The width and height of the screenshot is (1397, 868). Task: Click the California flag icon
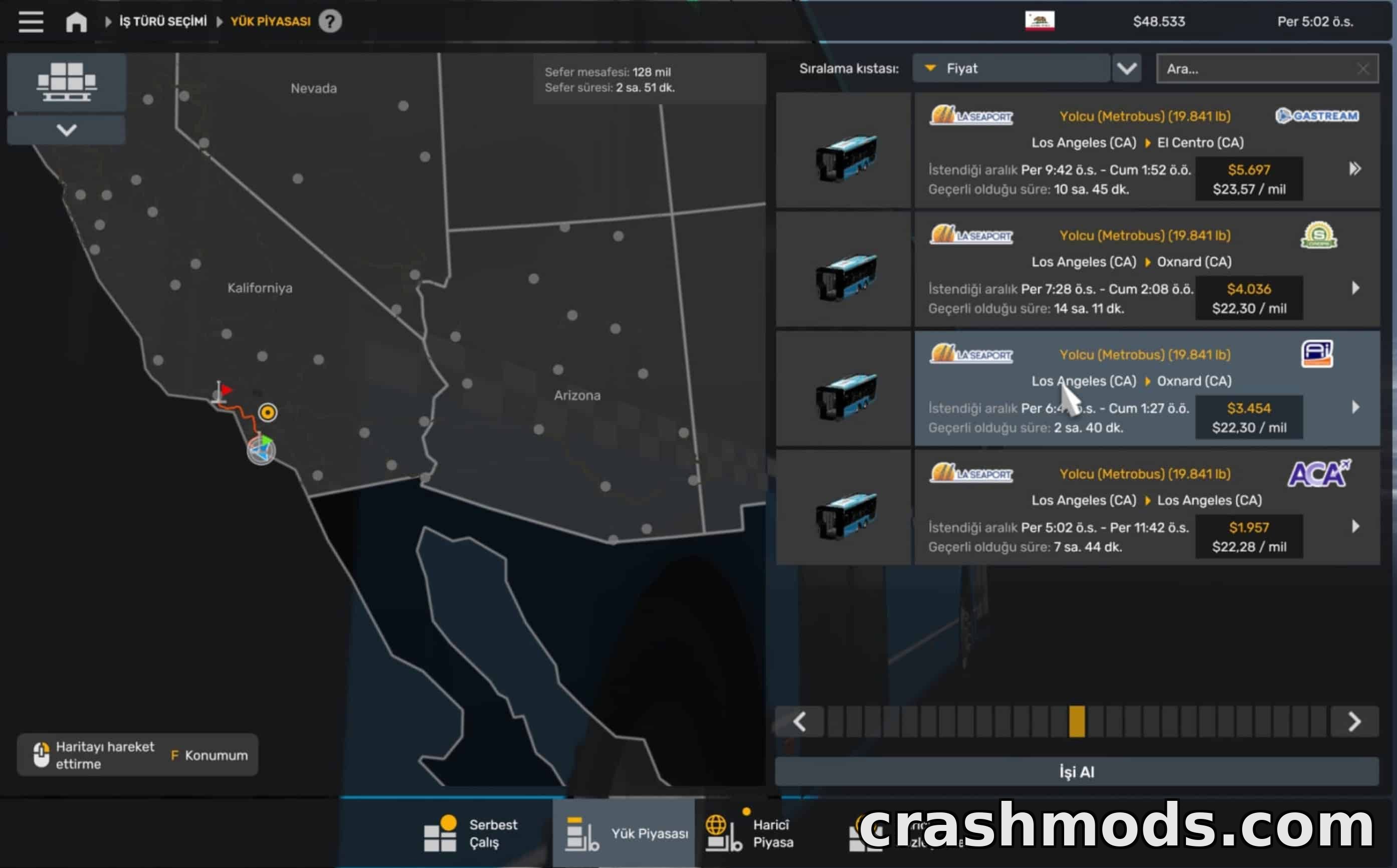click(1039, 21)
